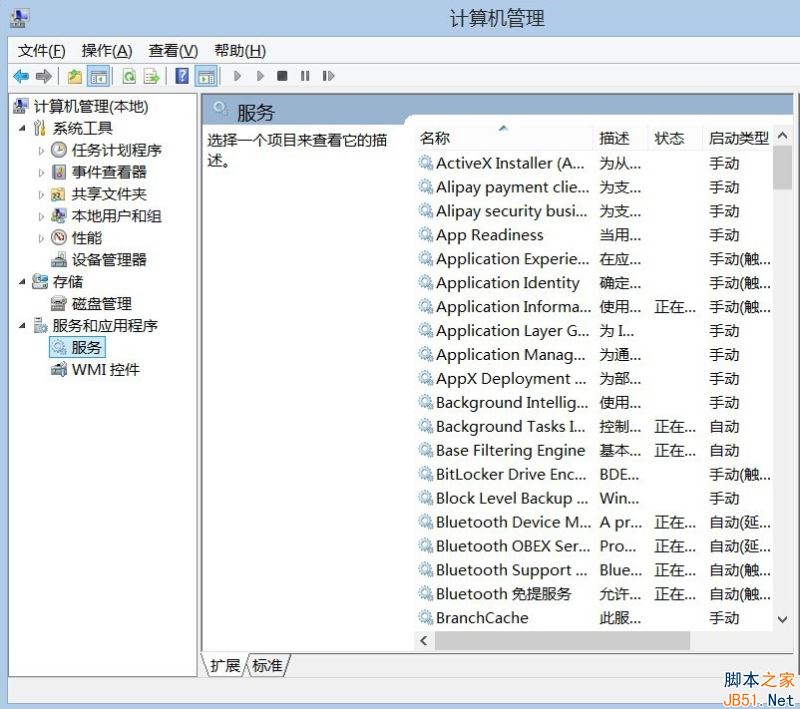800x709 pixels.
Task: Click the Restart Service icon
Action: tap(328, 76)
